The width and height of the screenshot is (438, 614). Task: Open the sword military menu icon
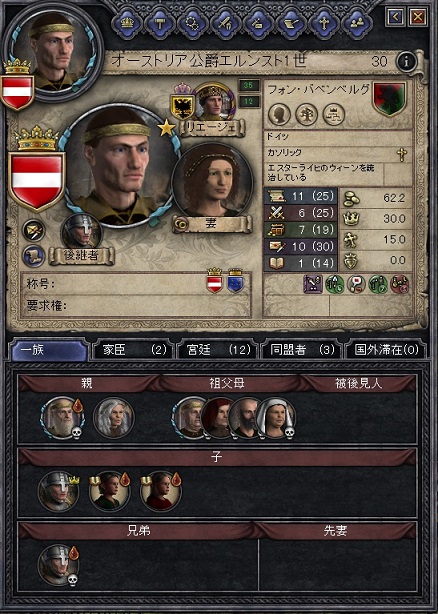point(225,24)
